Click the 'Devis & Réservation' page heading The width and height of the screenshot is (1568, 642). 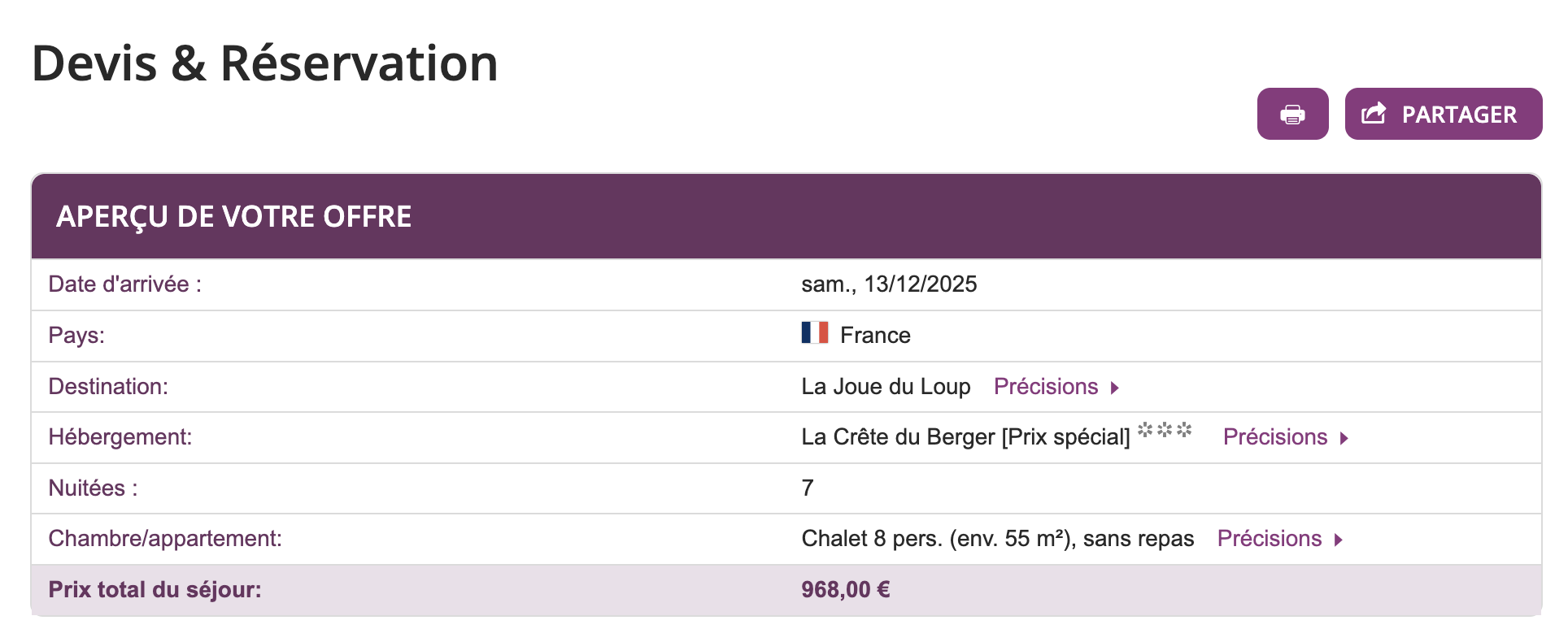pyautogui.click(x=264, y=63)
